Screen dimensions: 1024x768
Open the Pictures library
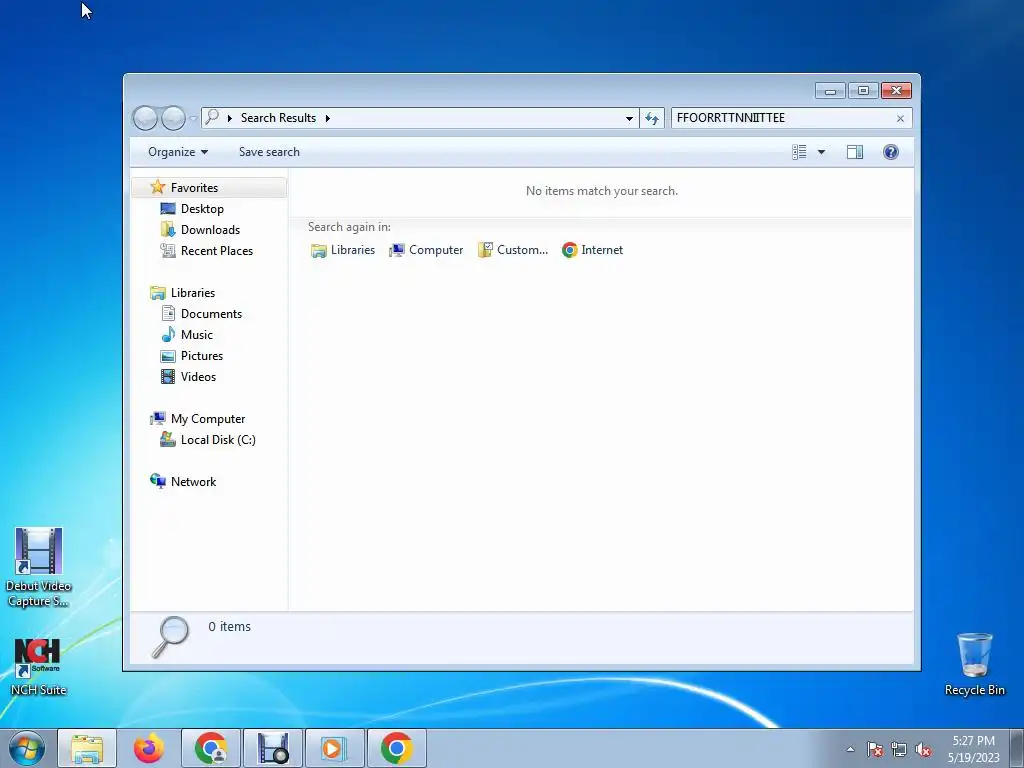pos(202,356)
